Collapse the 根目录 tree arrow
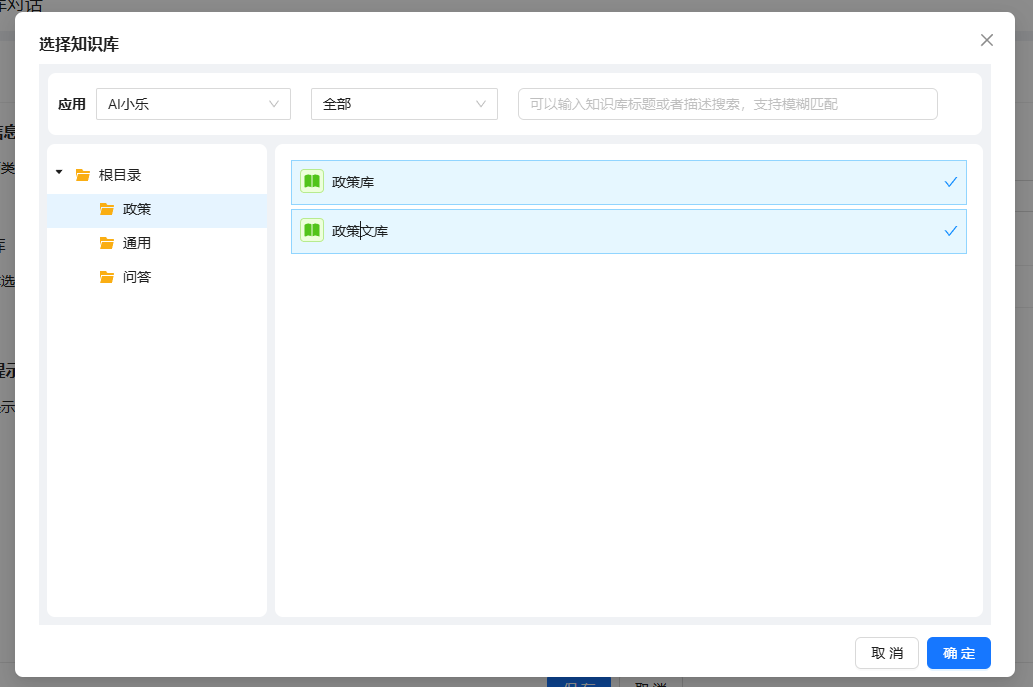The height and width of the screenshot is (687, 1033). click(59, 173)
